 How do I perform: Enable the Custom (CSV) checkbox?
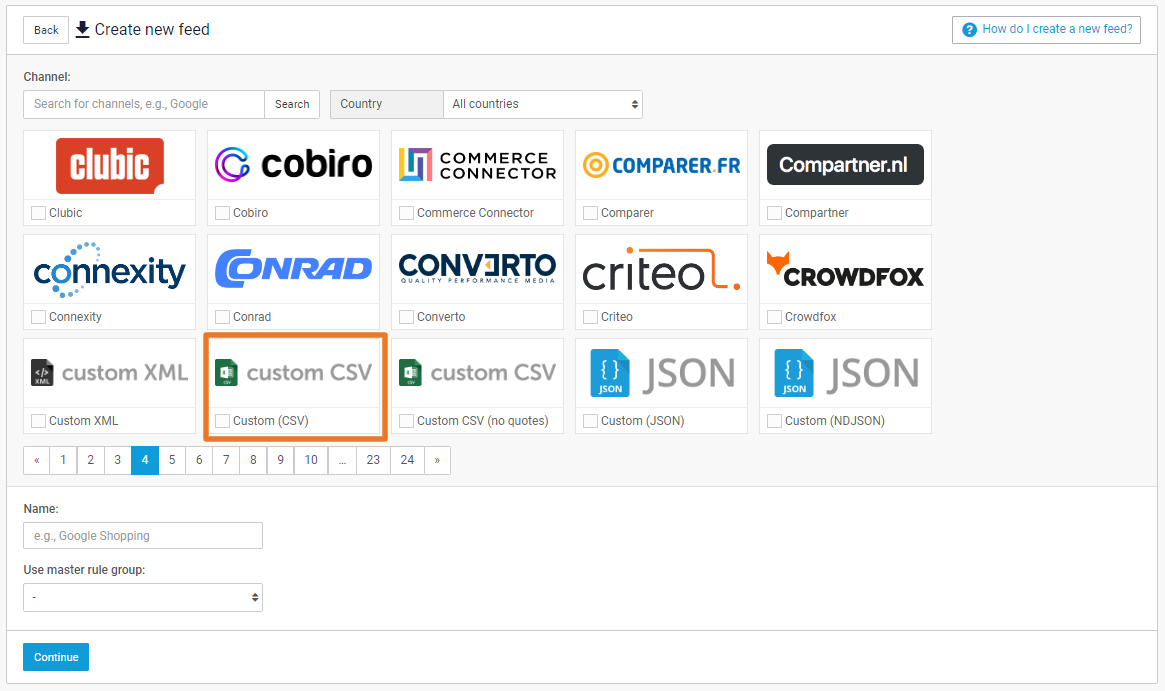(222, 421)
